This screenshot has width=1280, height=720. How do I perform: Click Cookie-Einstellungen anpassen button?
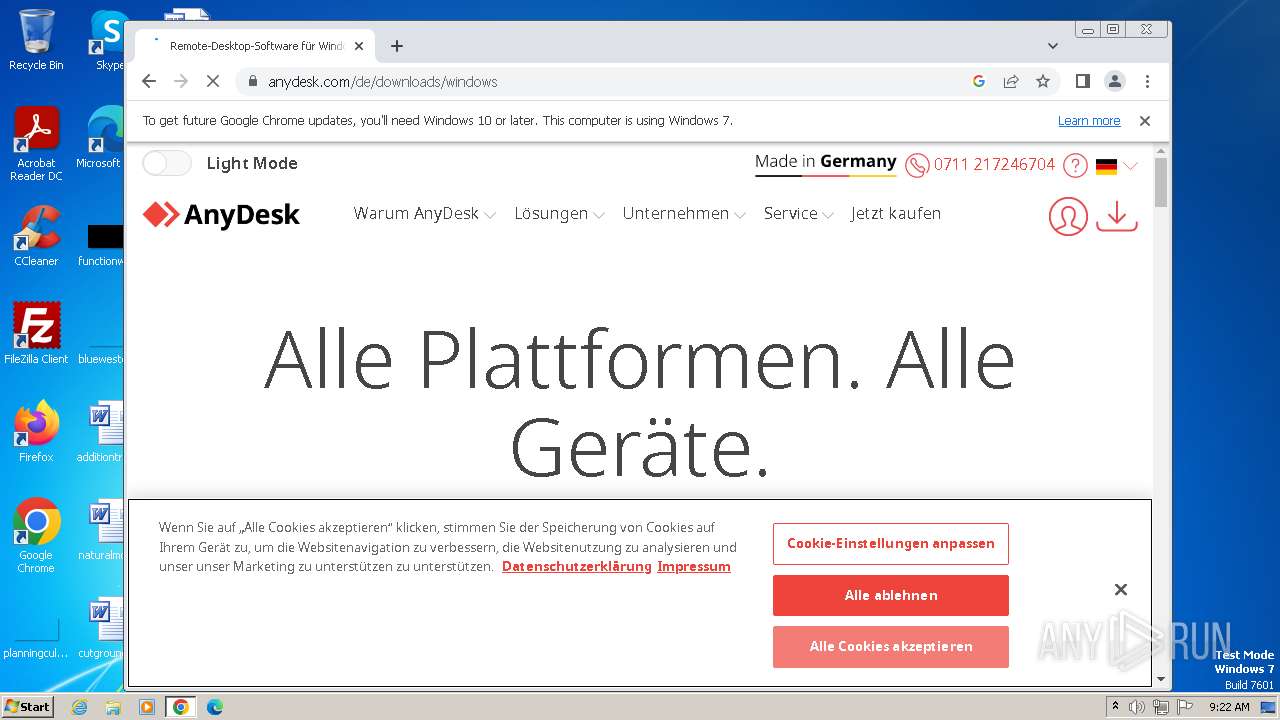890,544
